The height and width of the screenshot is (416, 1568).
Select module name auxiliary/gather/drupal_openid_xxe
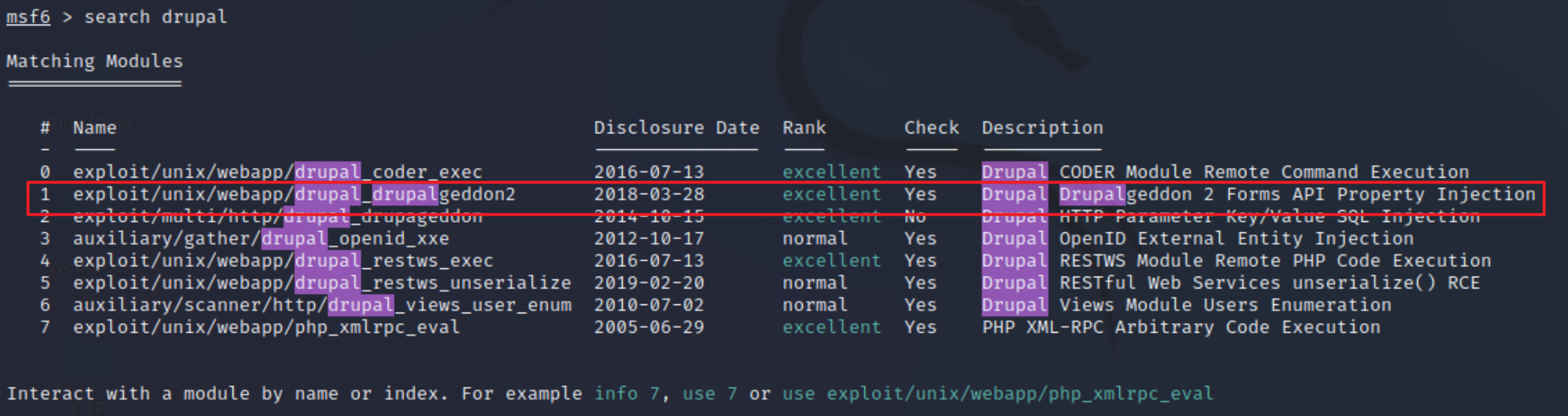click(261, 238)
